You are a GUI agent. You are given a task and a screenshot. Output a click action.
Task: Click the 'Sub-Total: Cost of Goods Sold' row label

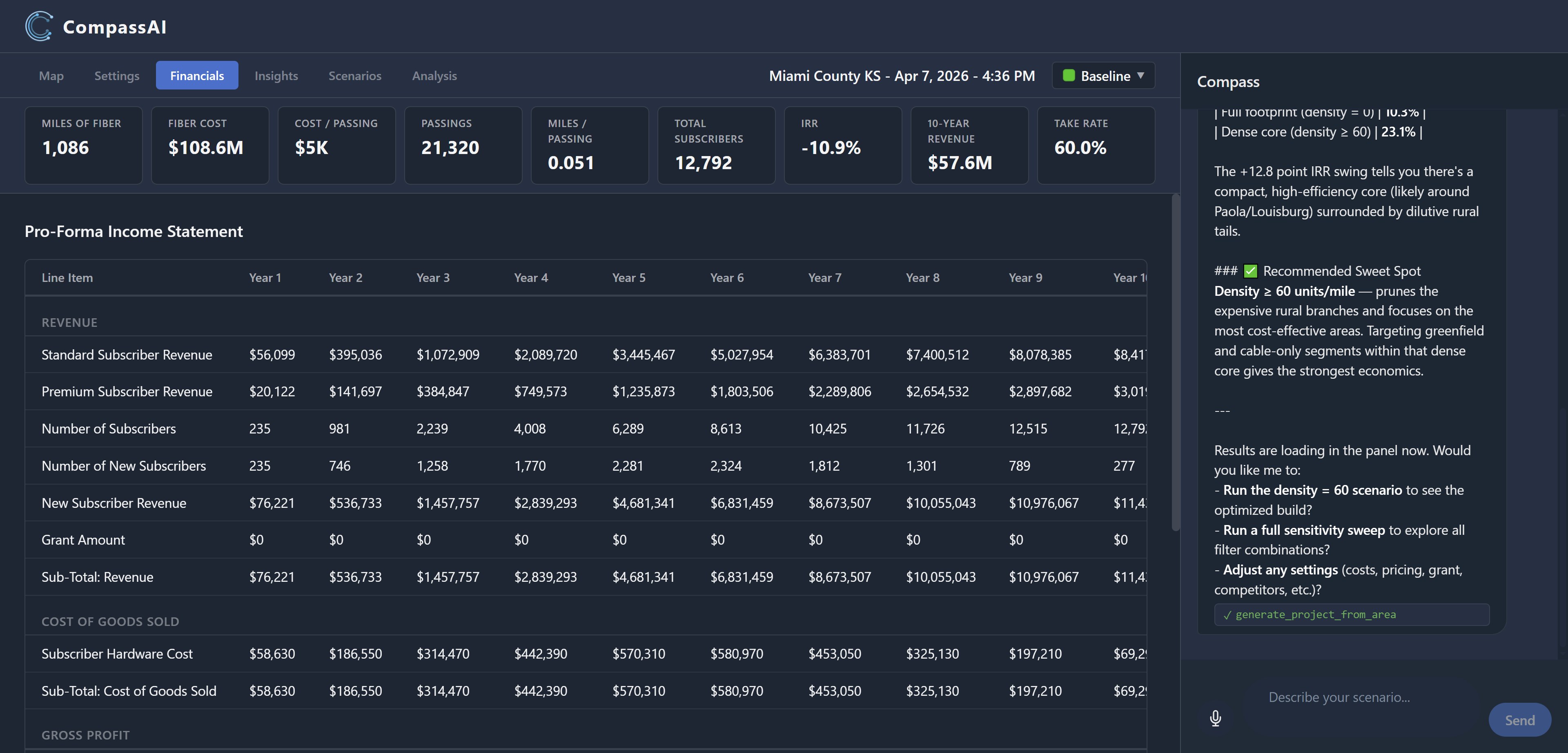[x=129, y=691]
